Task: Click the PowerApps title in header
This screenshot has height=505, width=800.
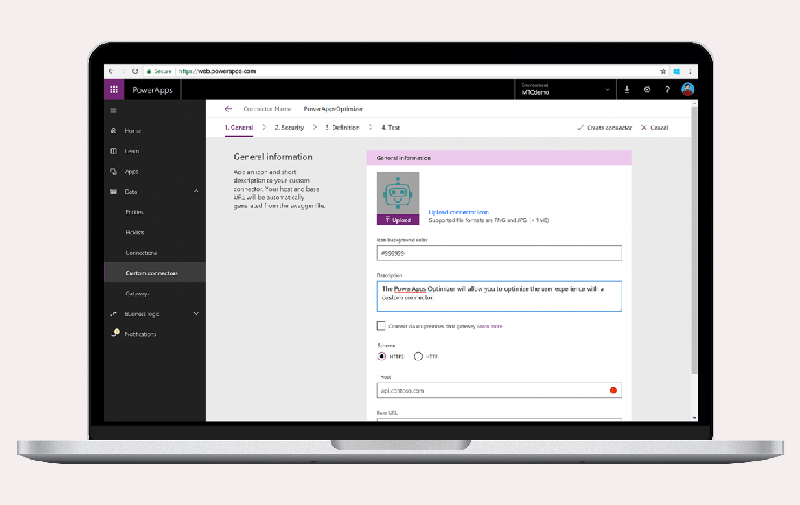Action: (x=153, y=90)
